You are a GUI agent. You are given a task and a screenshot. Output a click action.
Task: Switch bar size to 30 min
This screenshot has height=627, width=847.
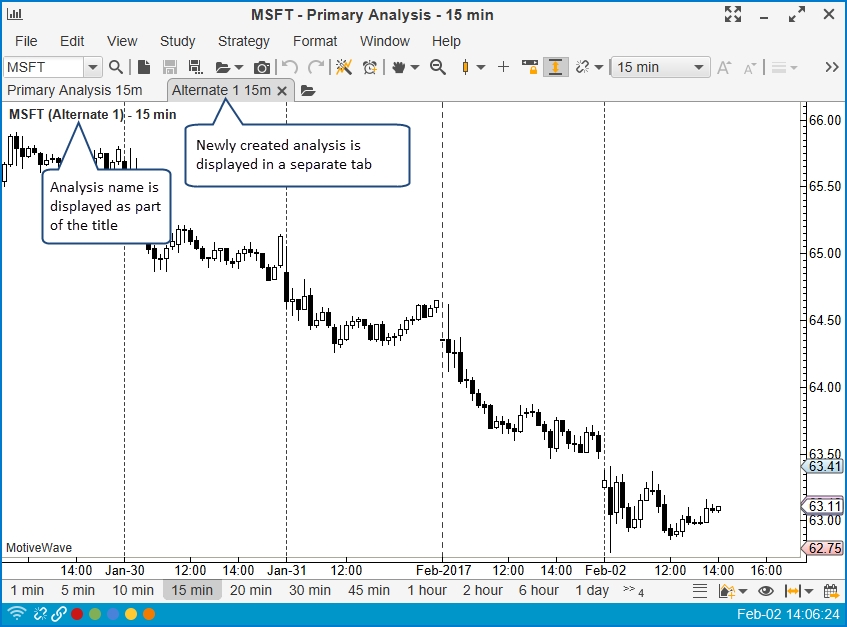tap(310, 590)
